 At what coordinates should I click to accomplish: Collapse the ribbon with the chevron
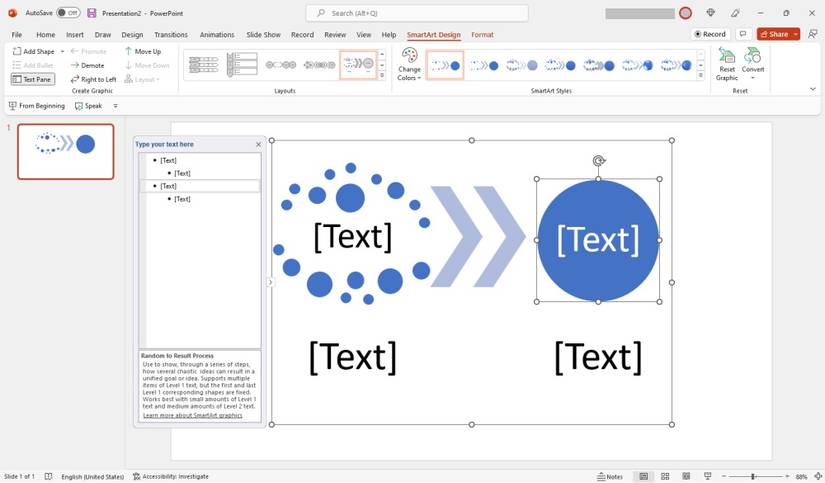(812, 89)
